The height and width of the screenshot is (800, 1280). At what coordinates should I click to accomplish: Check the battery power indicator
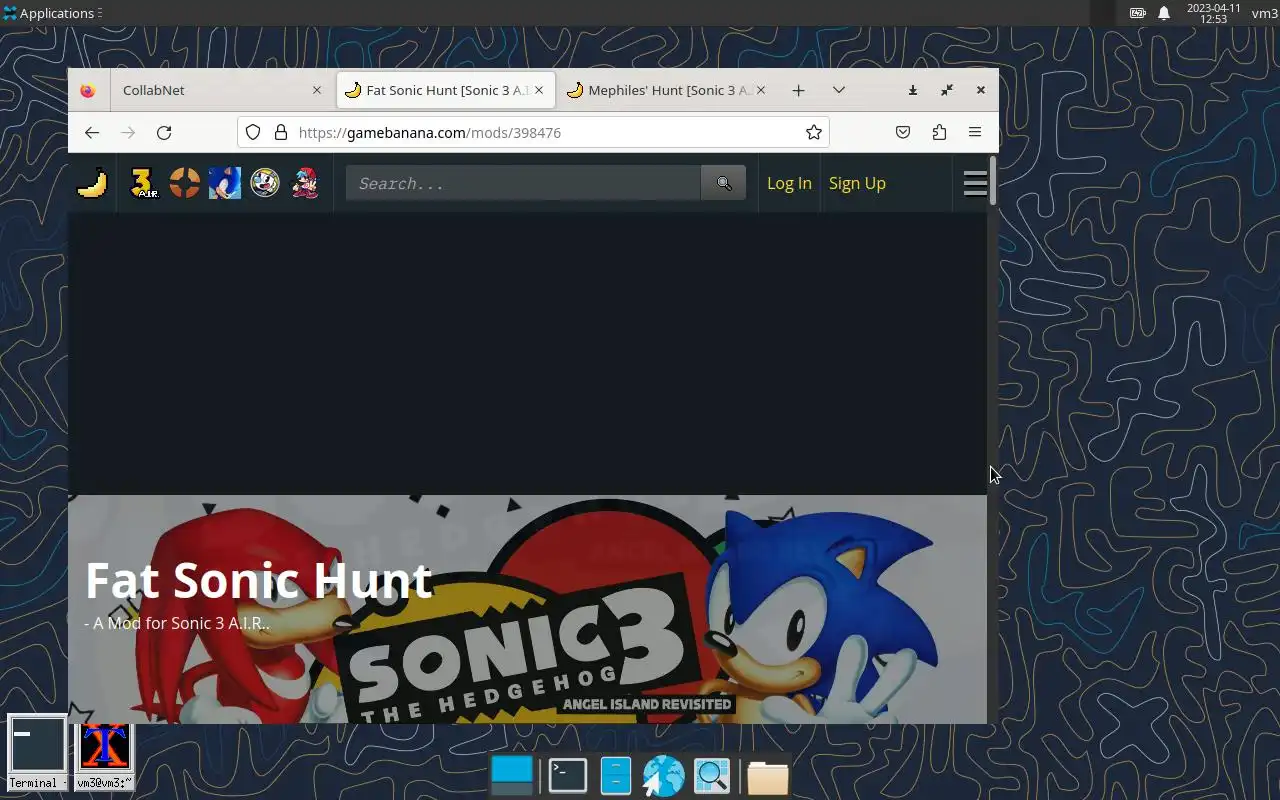point(1138,13)
